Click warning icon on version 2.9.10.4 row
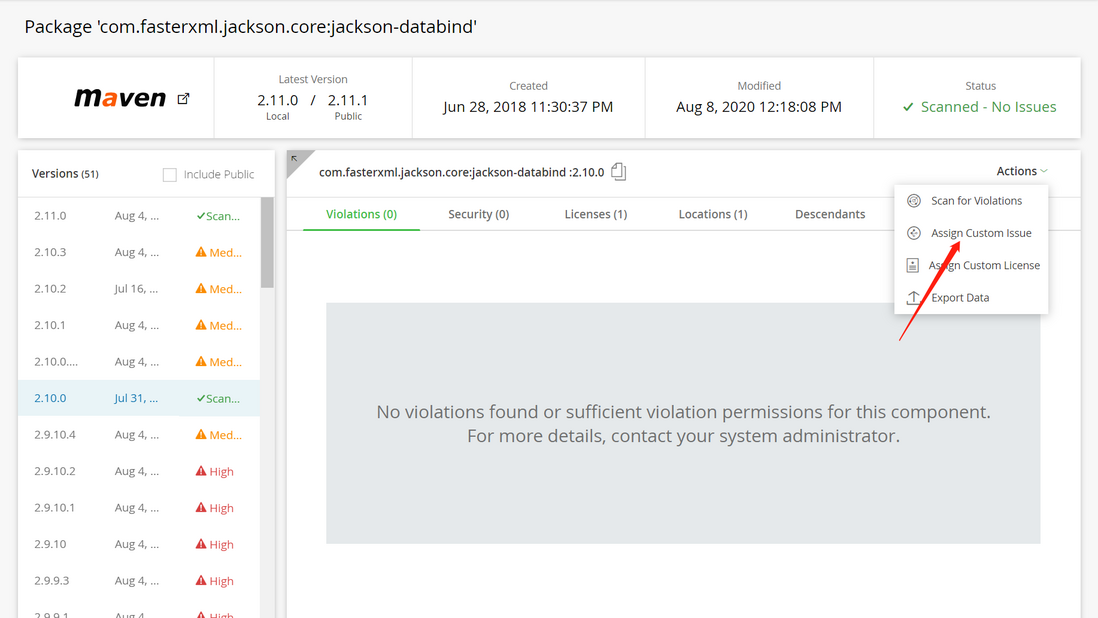The height and width of the screenshot is (618, 1098). 201,435
